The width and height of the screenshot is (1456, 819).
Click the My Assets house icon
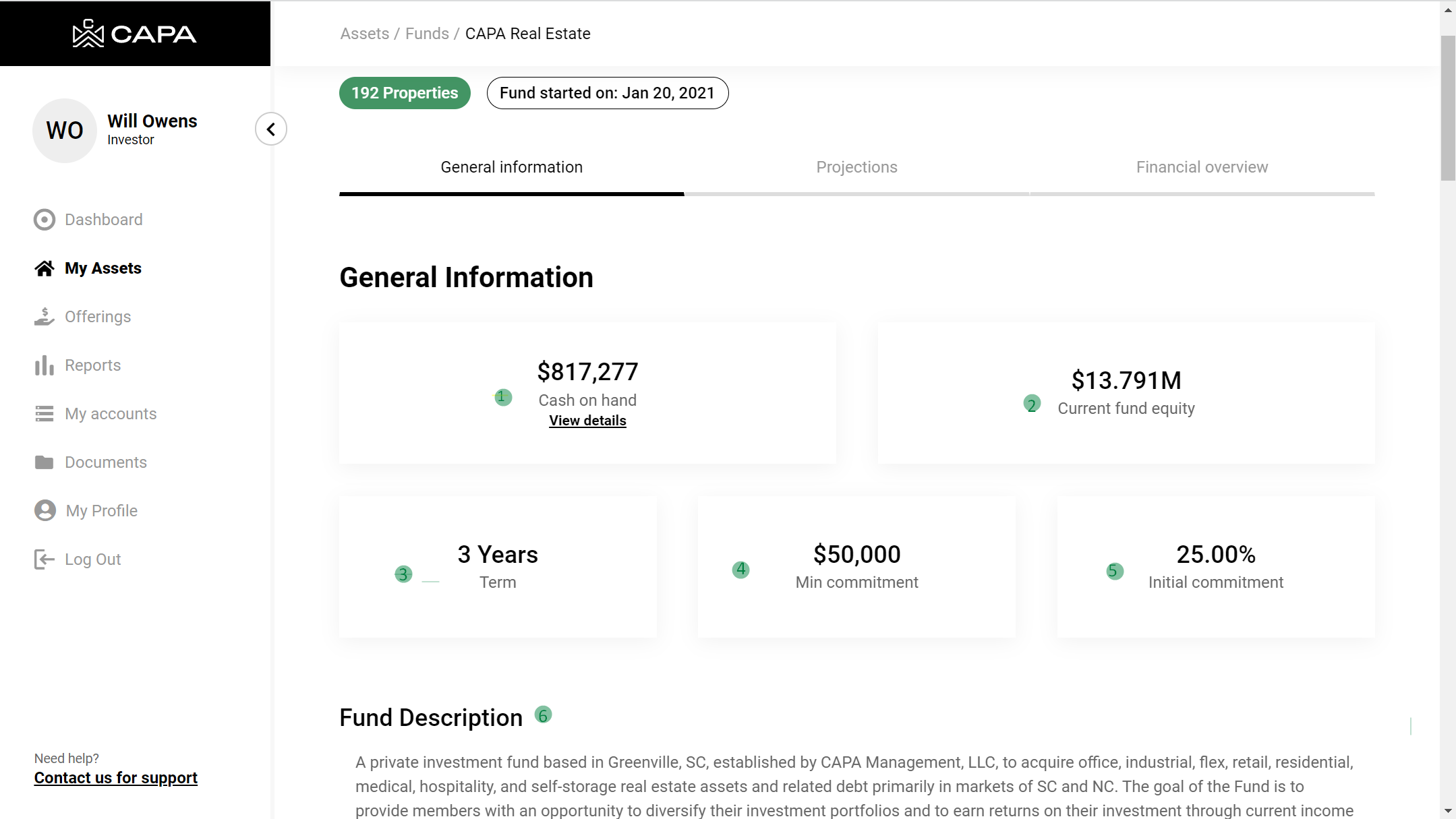pos(45,268)
